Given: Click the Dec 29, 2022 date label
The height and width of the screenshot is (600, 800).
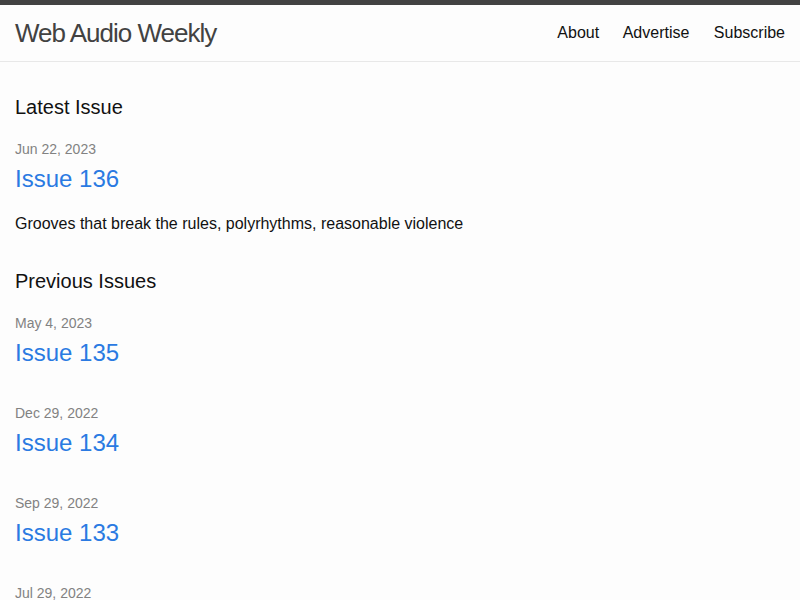Looking at the screenshot, I should [x=58, y=413].
